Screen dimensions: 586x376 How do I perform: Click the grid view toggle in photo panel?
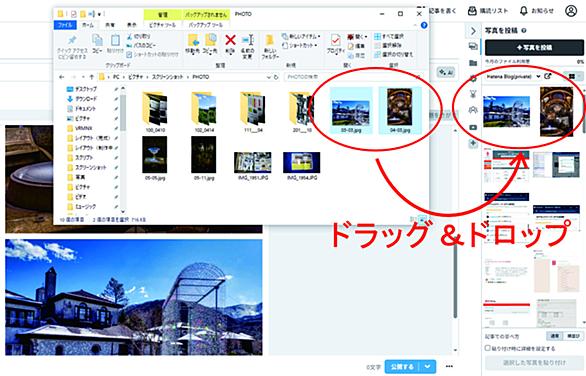(x=571, y=76)
